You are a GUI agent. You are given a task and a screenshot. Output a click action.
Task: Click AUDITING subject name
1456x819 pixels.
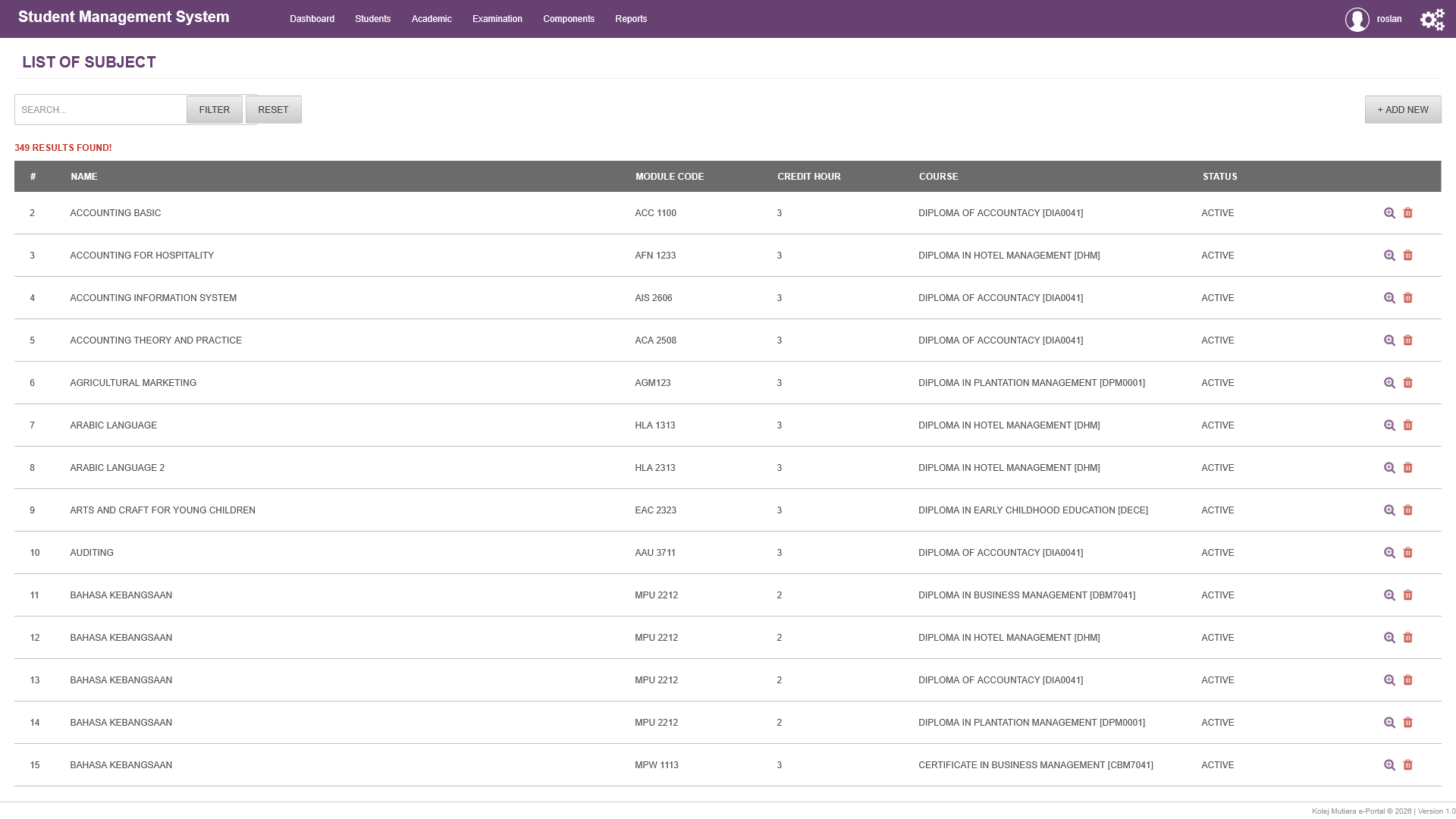[x=92, y=553]
